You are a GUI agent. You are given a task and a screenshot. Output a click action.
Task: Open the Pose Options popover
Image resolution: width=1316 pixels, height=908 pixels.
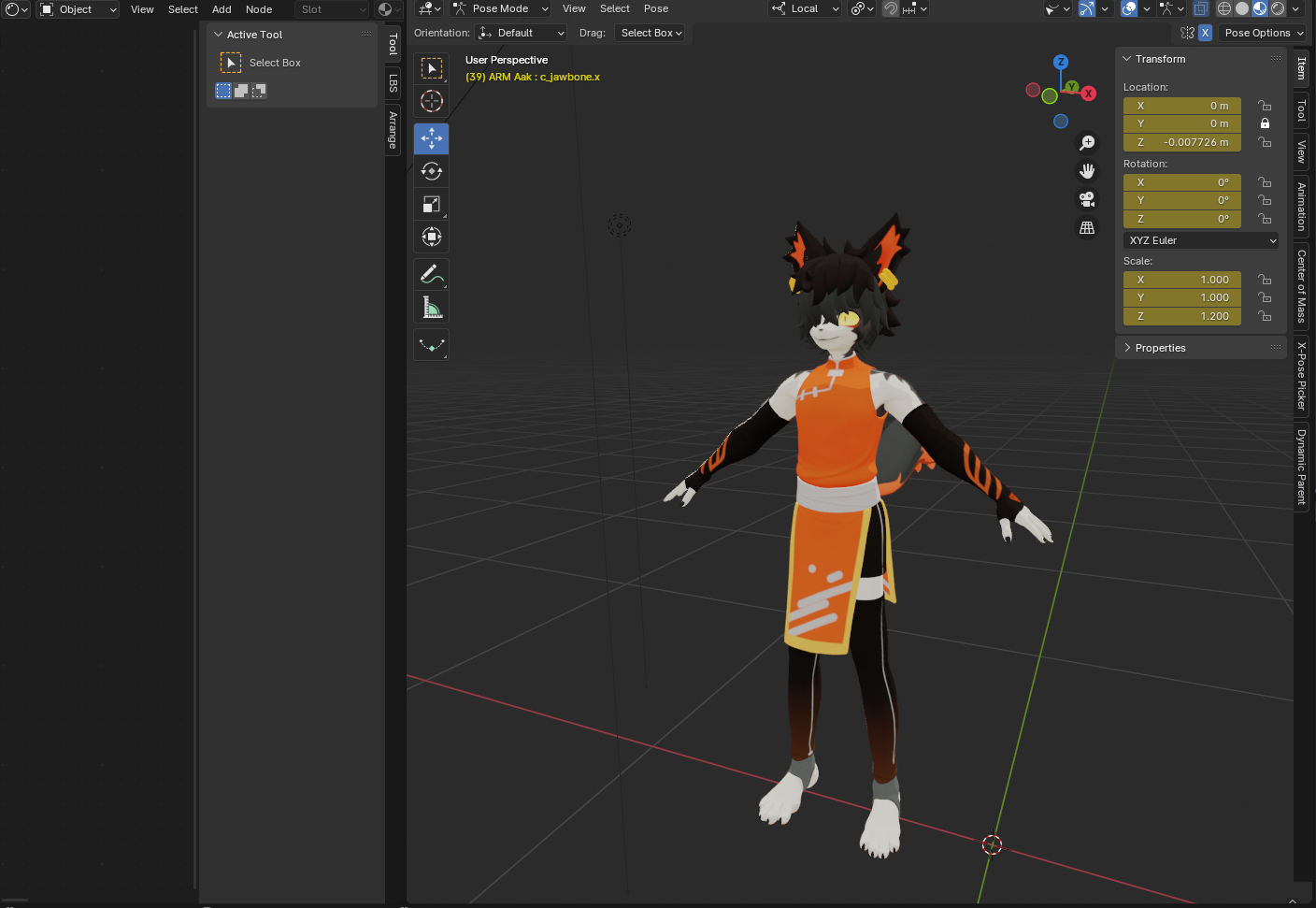(1263, 33)
